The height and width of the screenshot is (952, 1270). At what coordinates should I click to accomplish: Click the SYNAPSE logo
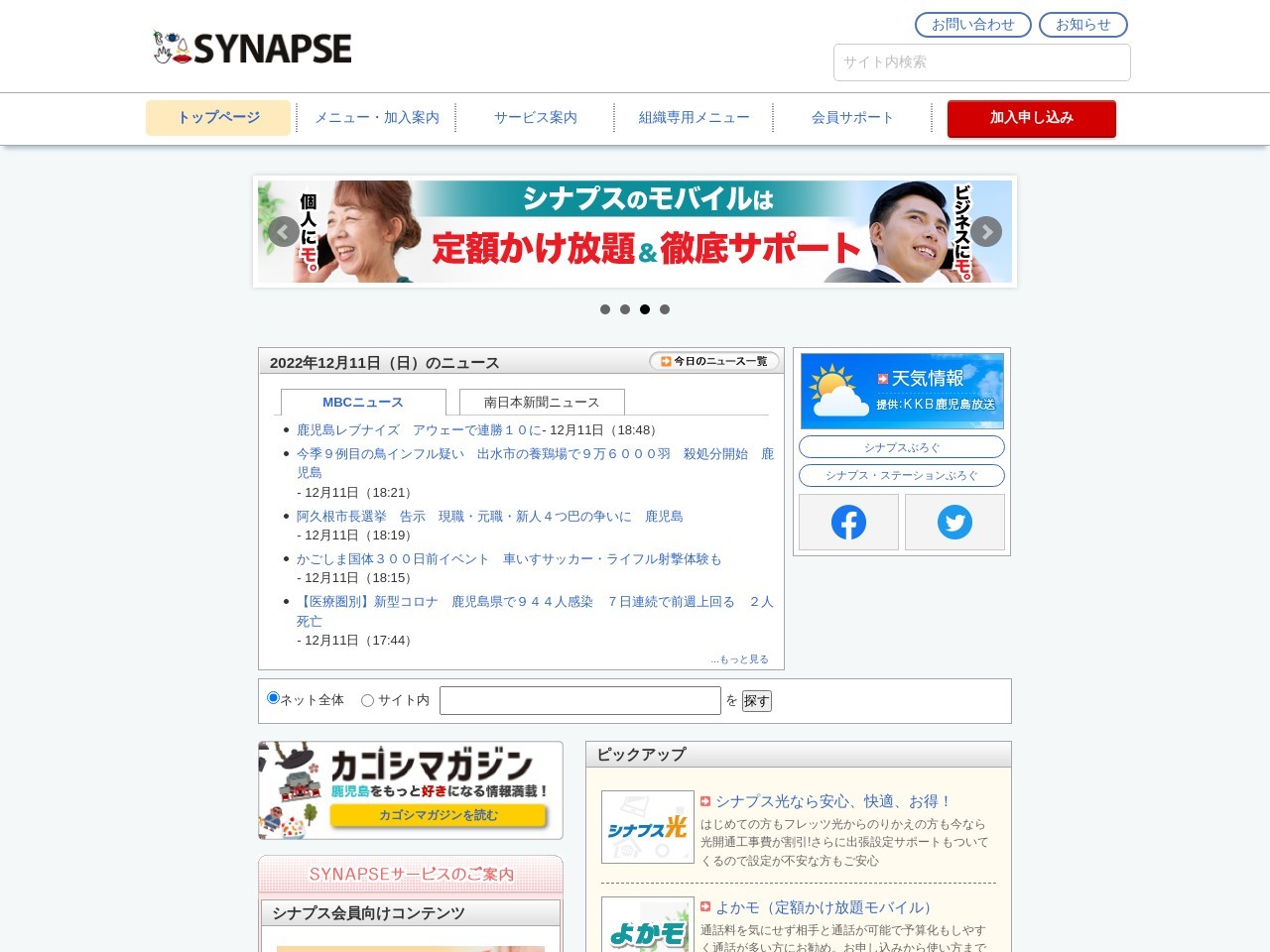tap(253, 48)
